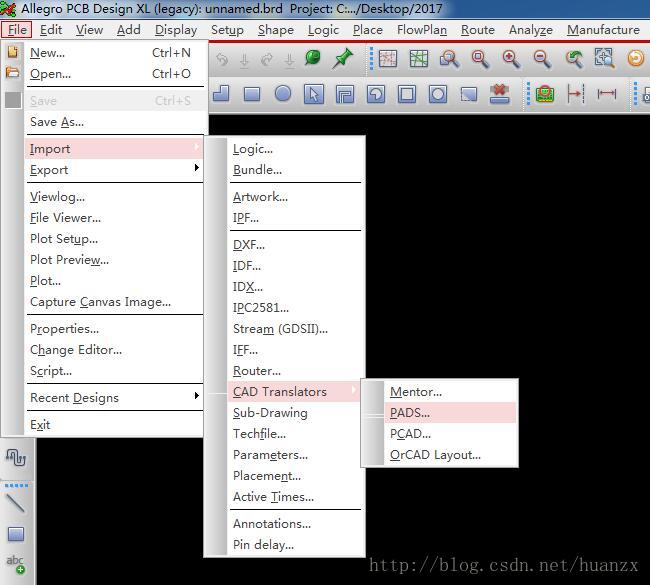Click the zoom out magnifier icon

click(x=542, y=59)
